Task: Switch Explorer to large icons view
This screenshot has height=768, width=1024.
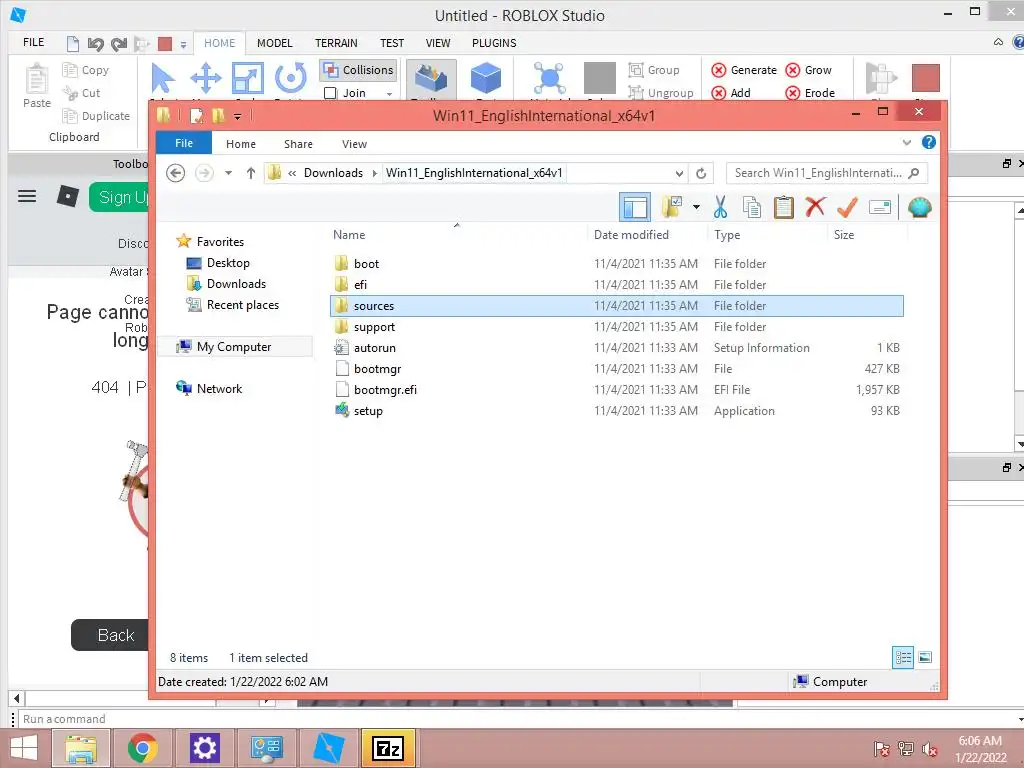Action: (925, 658)
